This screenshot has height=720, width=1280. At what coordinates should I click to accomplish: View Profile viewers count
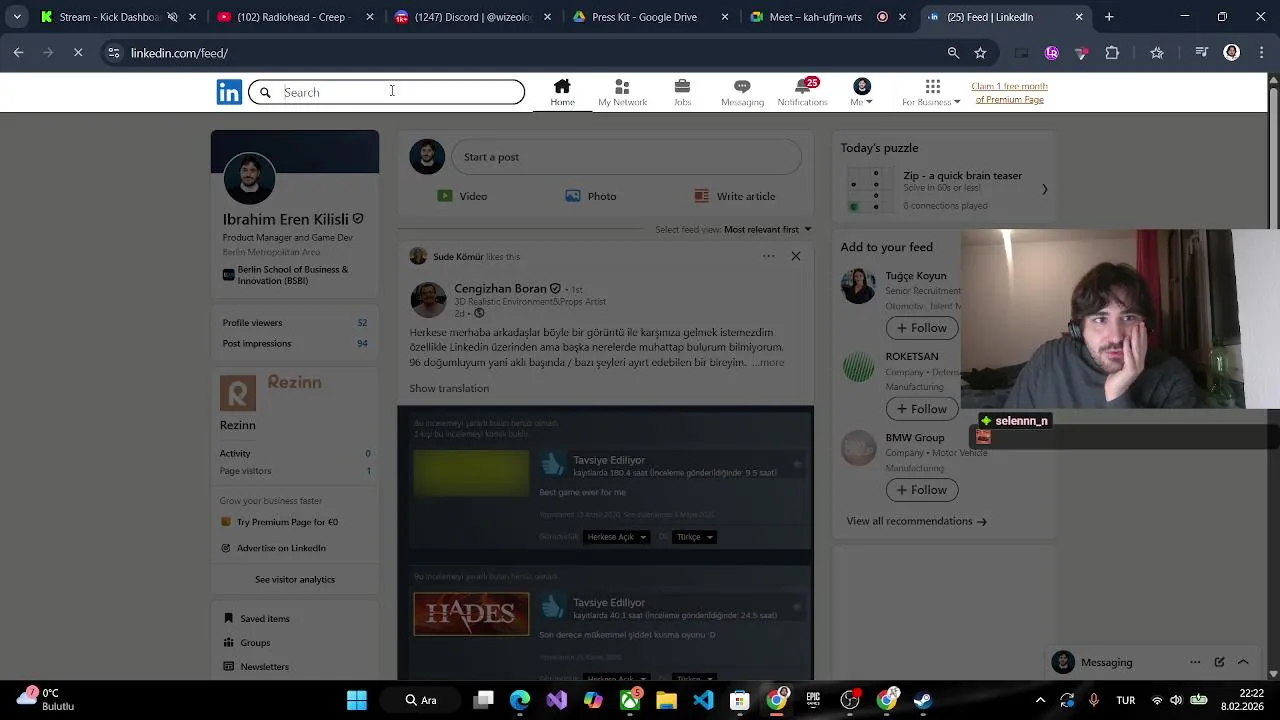[x=294, y=322]
